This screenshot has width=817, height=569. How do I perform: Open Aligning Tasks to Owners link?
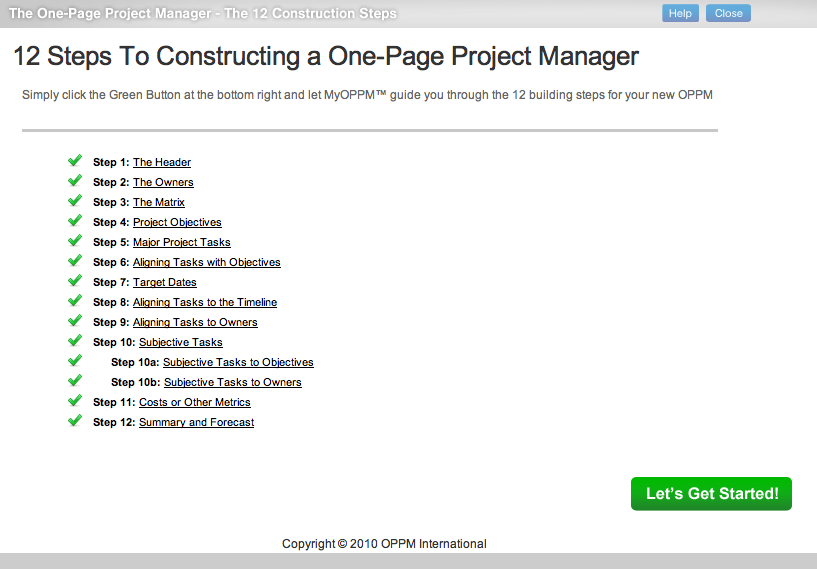(195, 322)
